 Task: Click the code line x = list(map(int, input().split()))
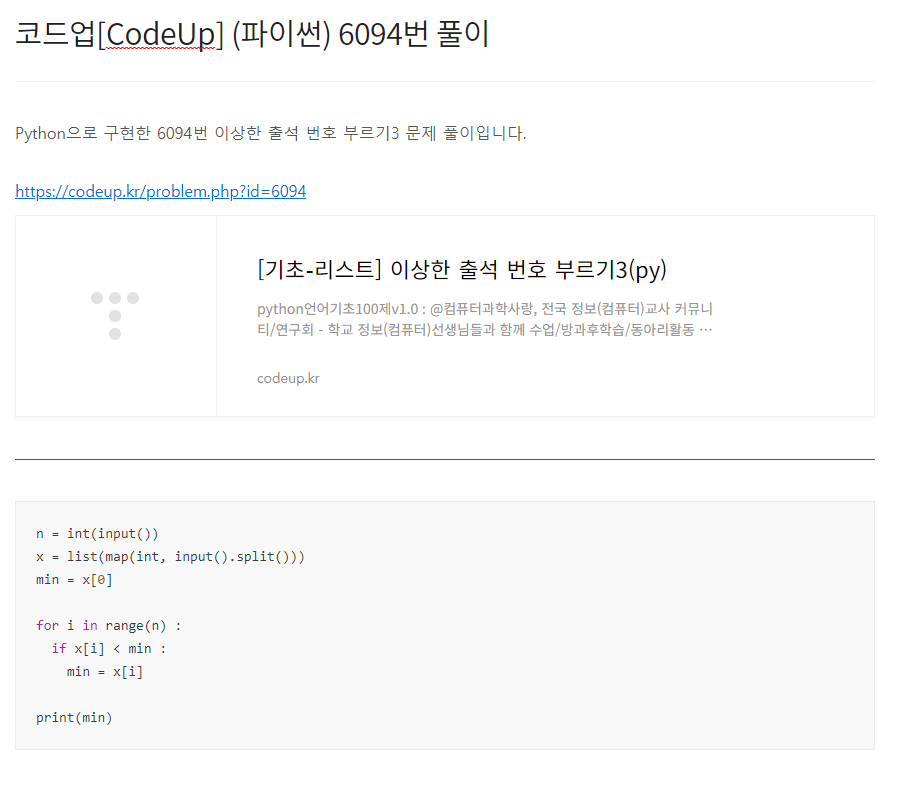pyautogui.click(x=170, y=557)
